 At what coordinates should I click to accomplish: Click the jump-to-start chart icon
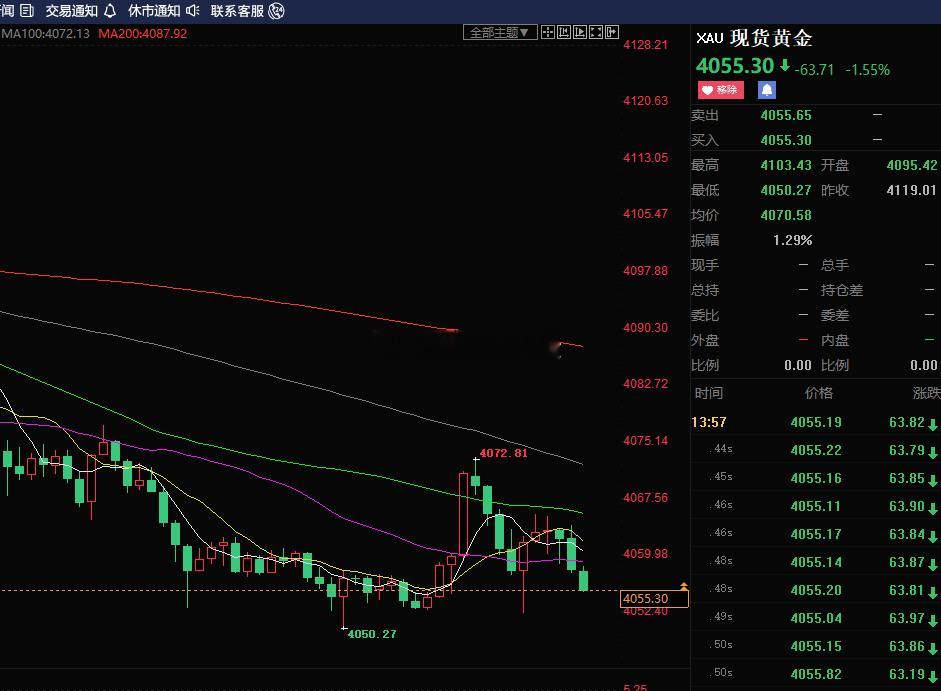click(564, 32)
